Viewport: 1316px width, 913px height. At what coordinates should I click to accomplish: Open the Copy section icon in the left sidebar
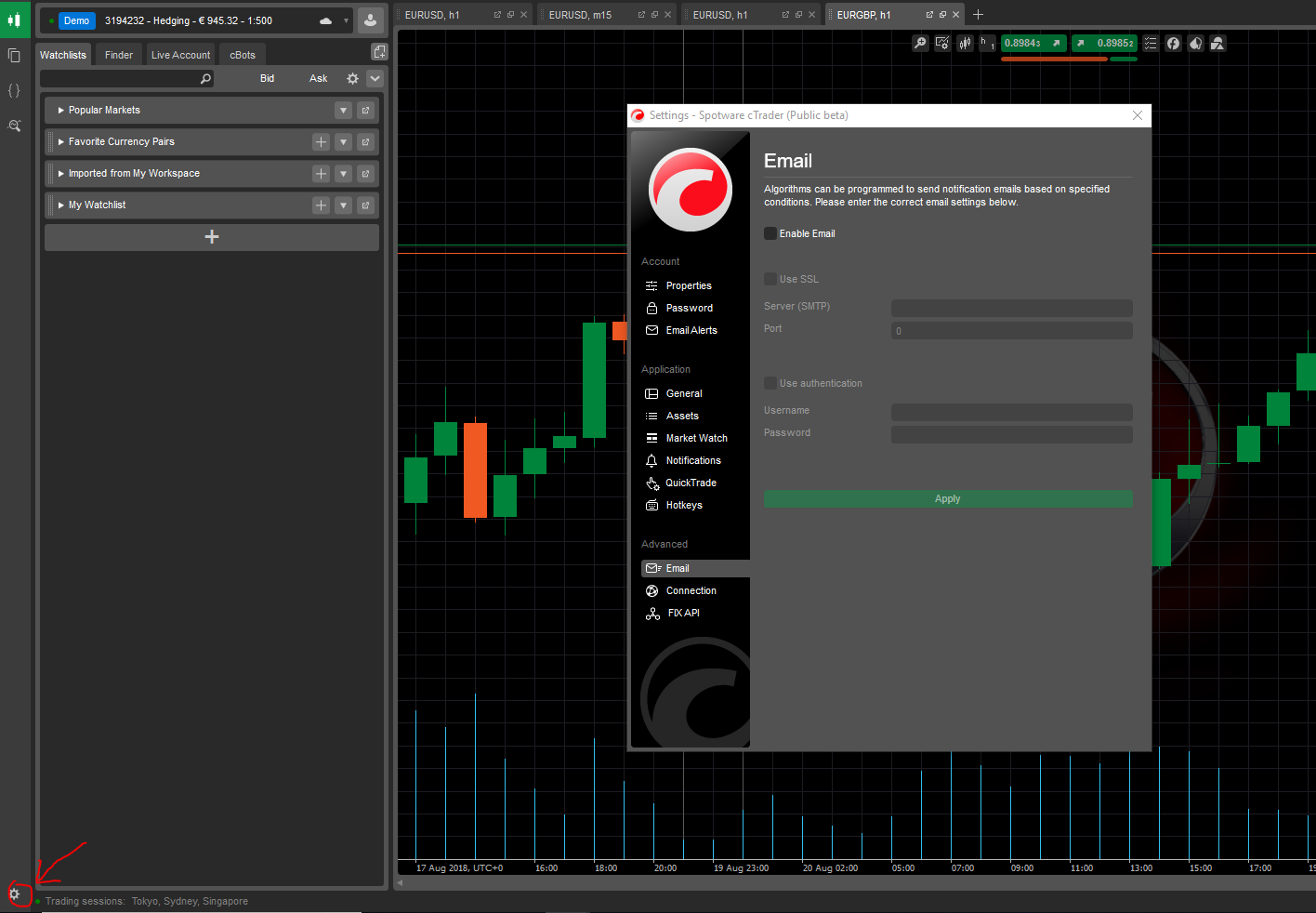point(14,56)
